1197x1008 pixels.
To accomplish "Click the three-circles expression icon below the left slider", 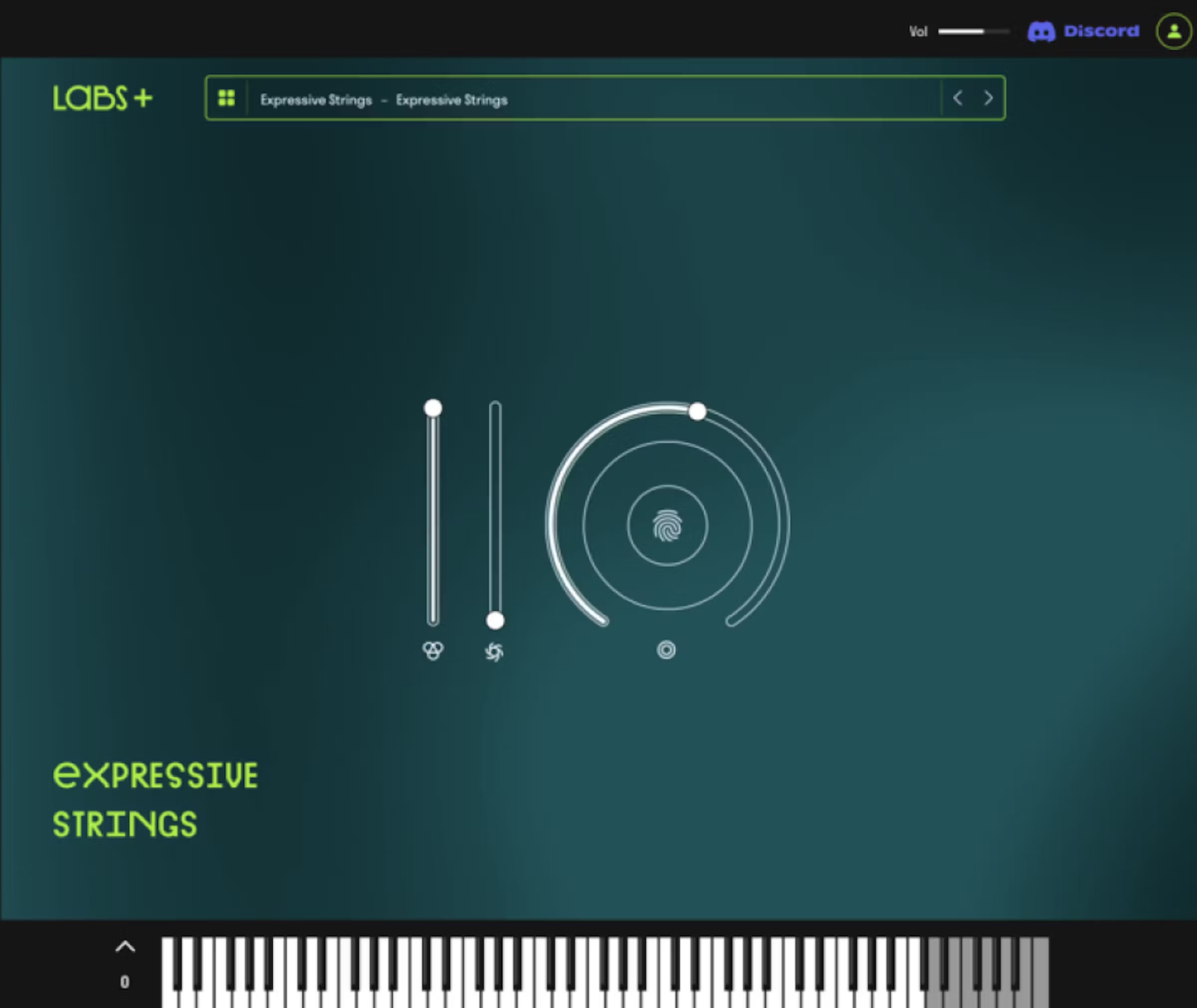I will click(x=433, y=650).
